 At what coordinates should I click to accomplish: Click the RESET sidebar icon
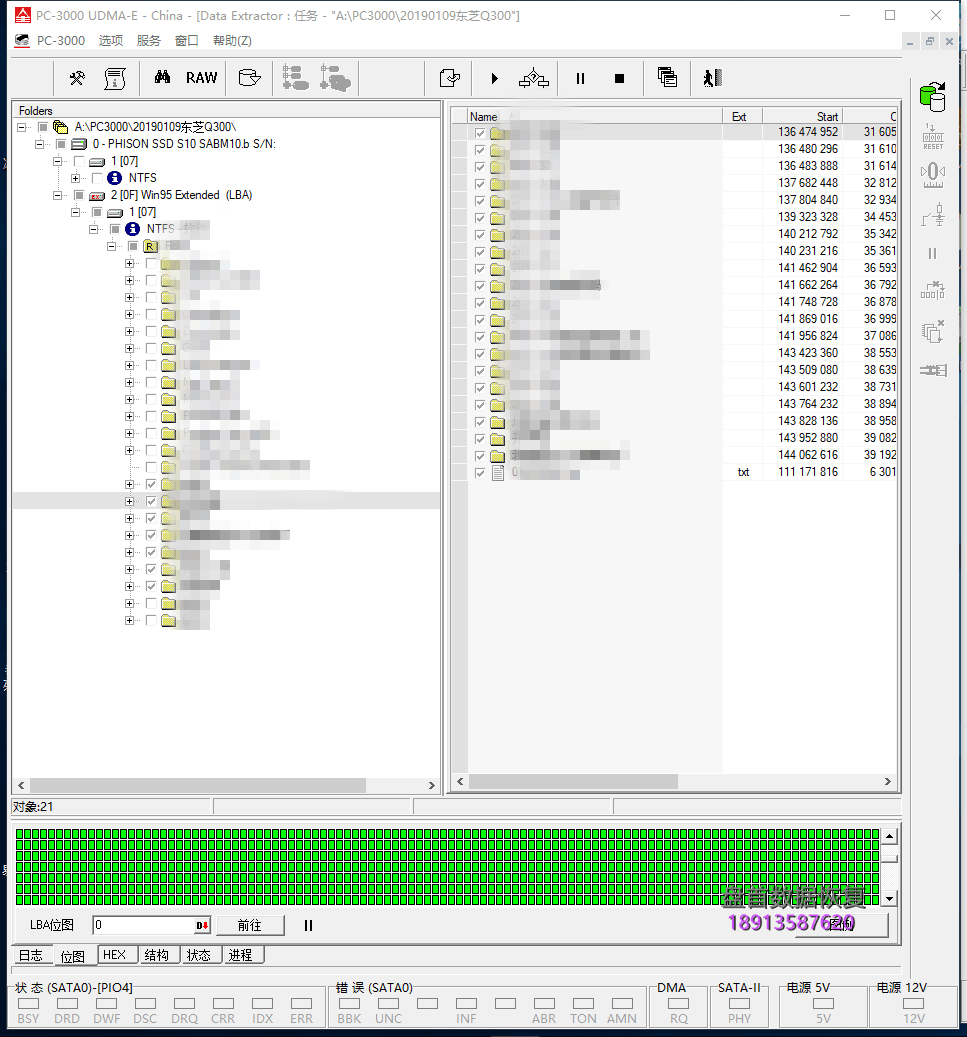click(933, 137)
